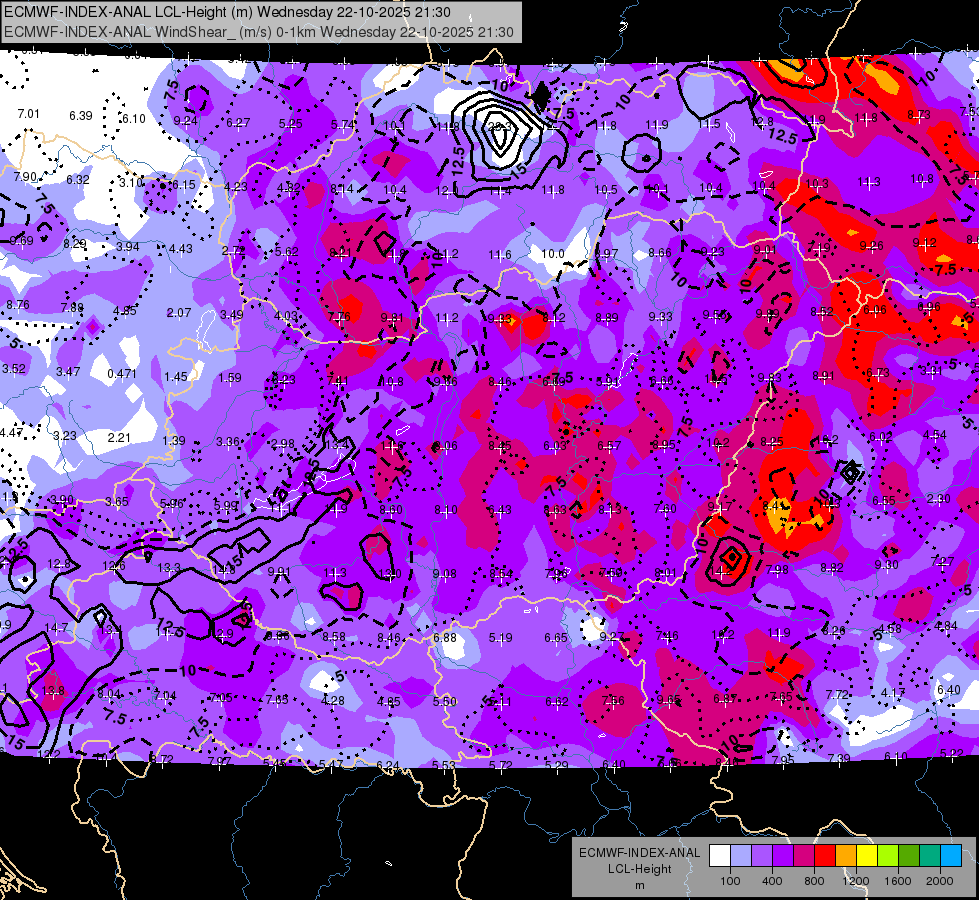Click the wind shear value 9.81

tap(392, 317)
